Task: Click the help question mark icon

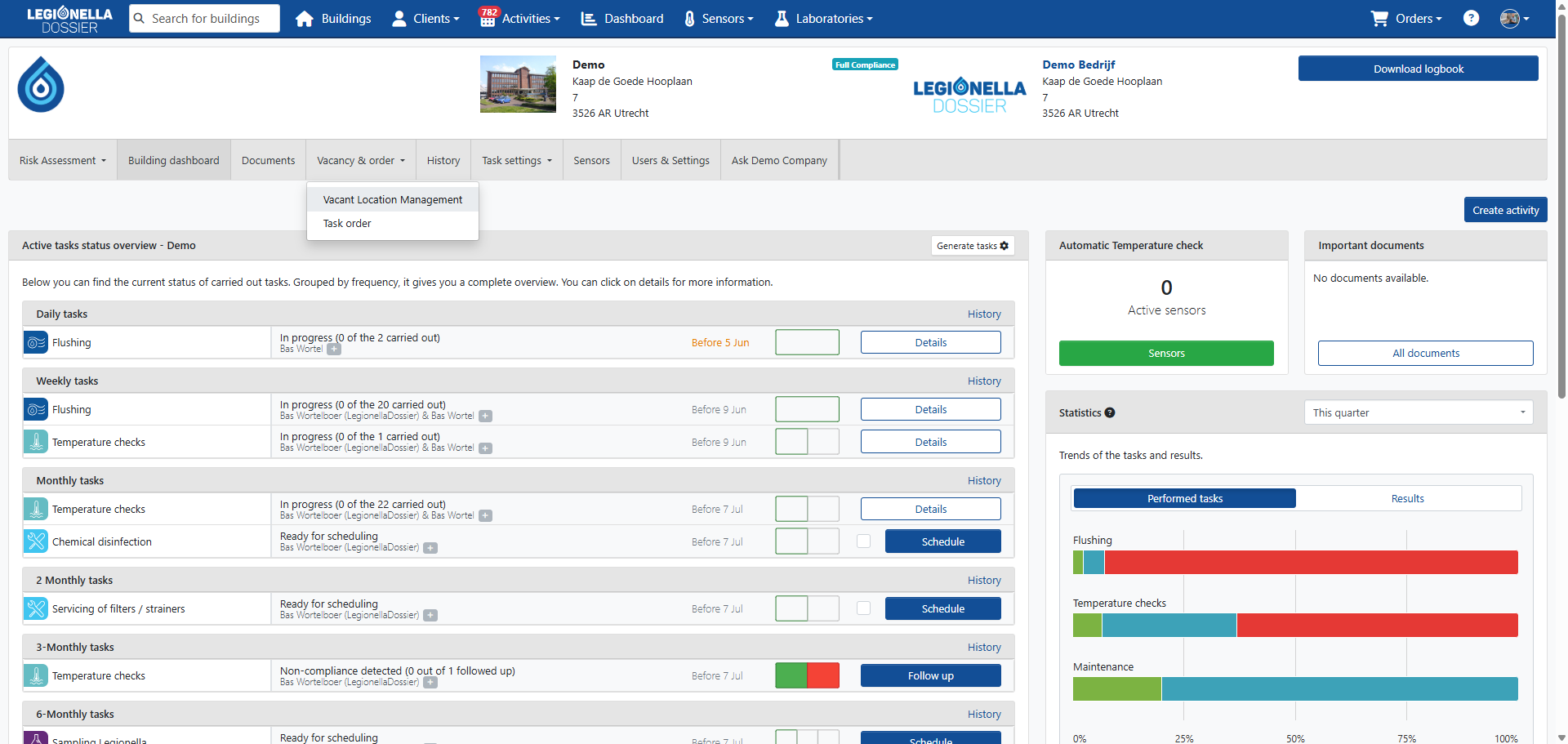Action: [x=1471, y=18]
